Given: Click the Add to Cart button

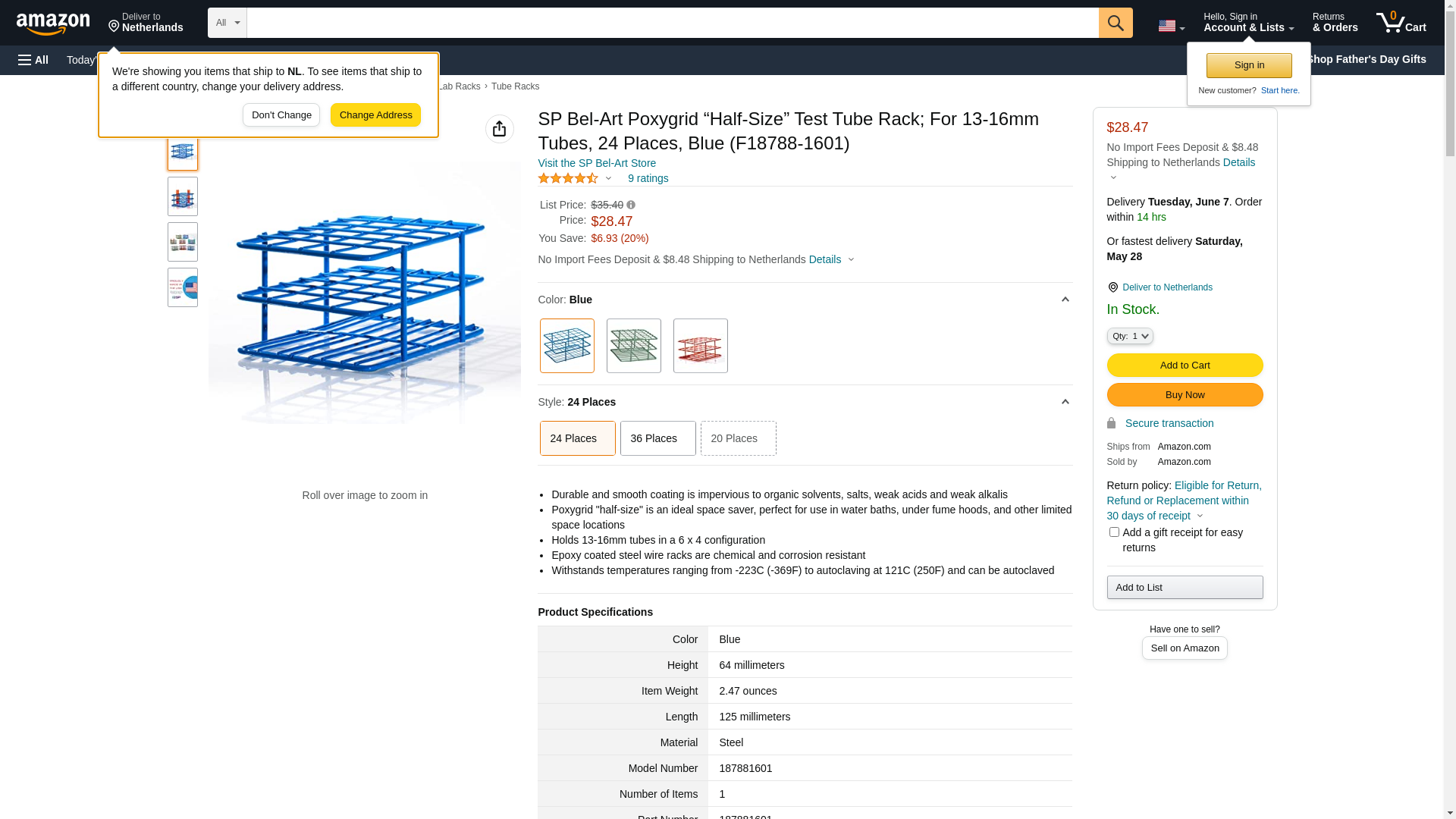Looking at the screenshot, I should pyautogui.click(x=1185, y=366).
